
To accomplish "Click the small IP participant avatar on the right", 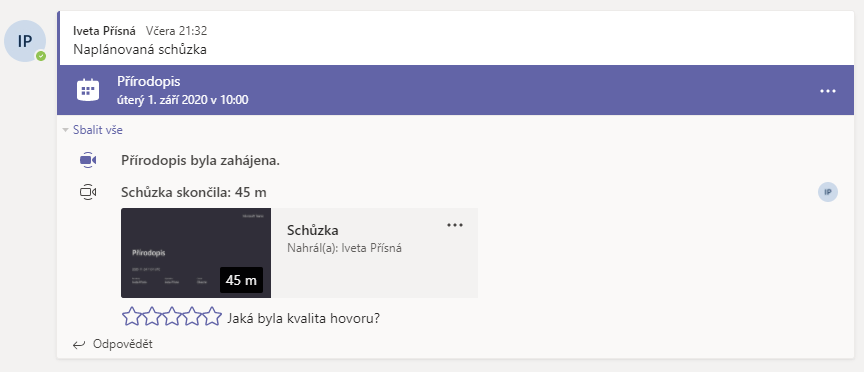I will coord(828,192).
